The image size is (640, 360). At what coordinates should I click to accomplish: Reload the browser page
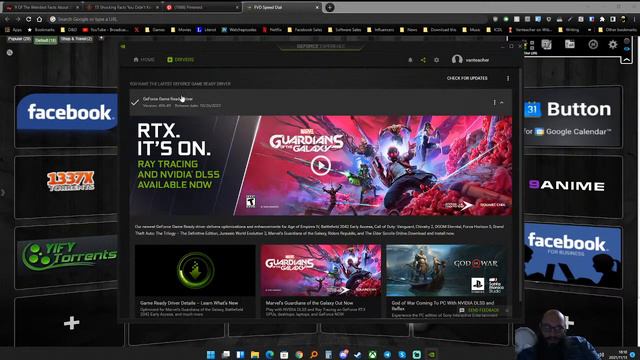point(28,19)
